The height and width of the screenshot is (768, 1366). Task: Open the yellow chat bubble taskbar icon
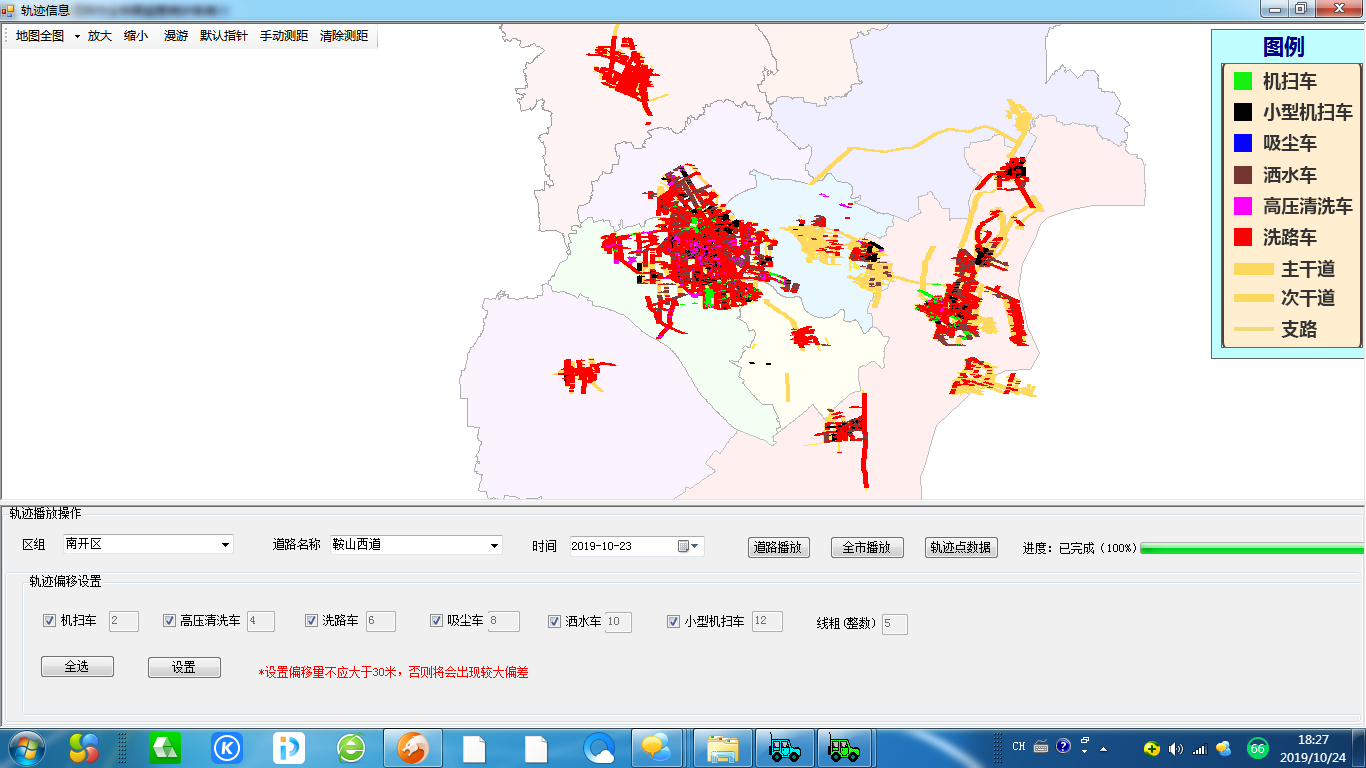click(656, 748)
